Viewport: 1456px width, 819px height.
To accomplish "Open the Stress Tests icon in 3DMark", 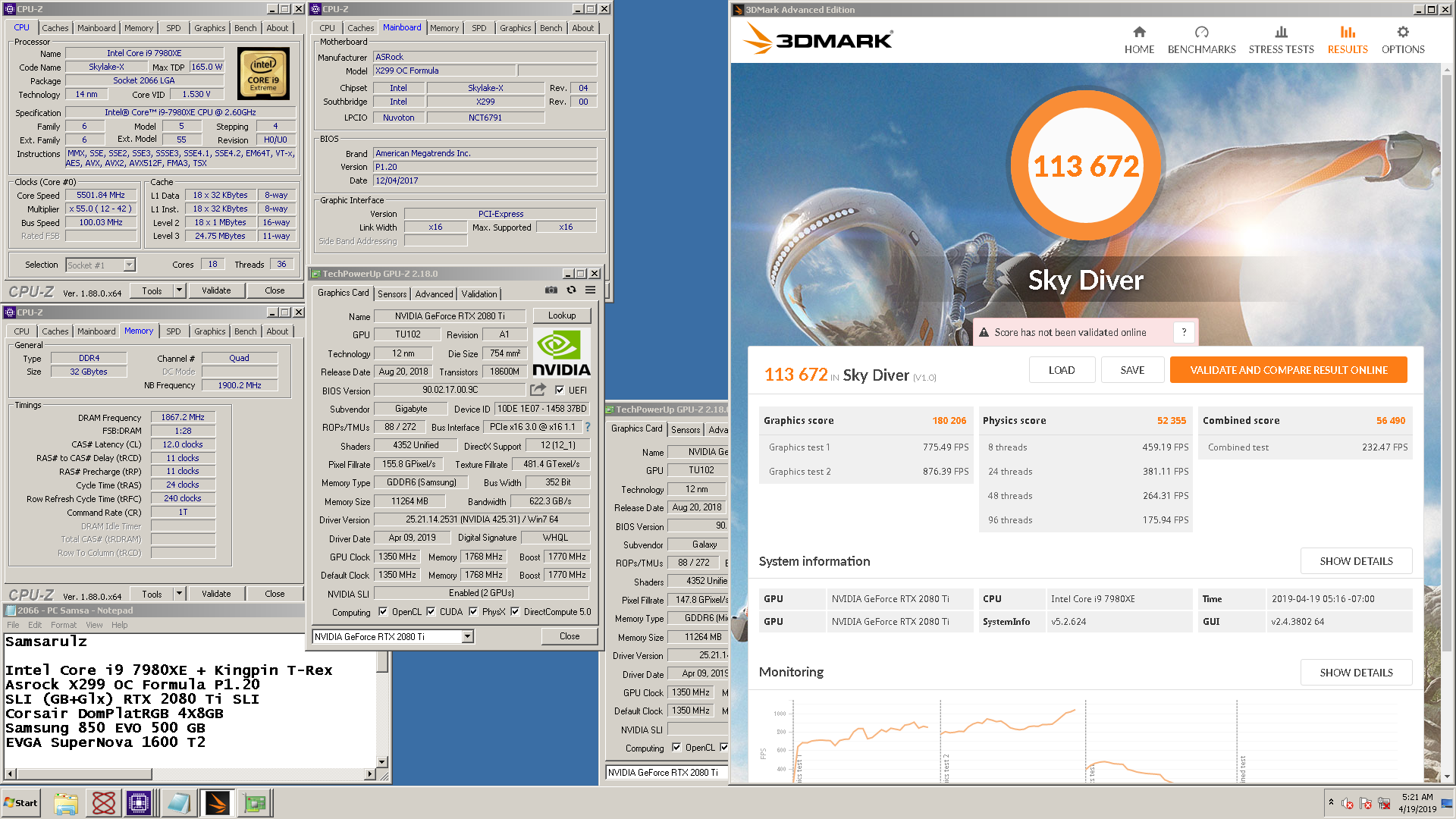I will [x=1281, y=32].
